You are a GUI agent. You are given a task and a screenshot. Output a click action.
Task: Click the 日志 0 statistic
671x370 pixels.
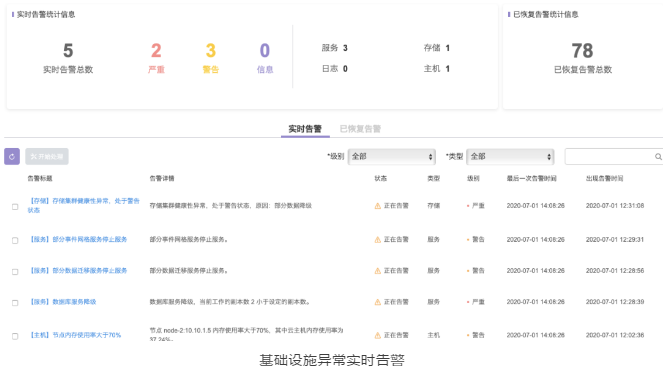[335, 68]
